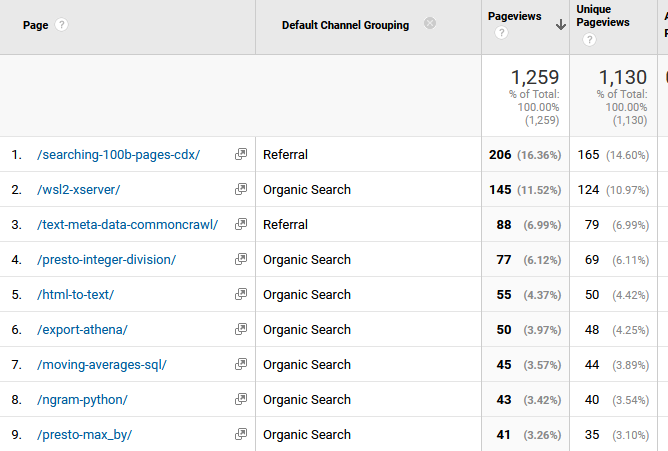The height and width of the screenshot is (451, 668).
Task: Click the help icon next to Page header
Action: (x=62, y=25)
